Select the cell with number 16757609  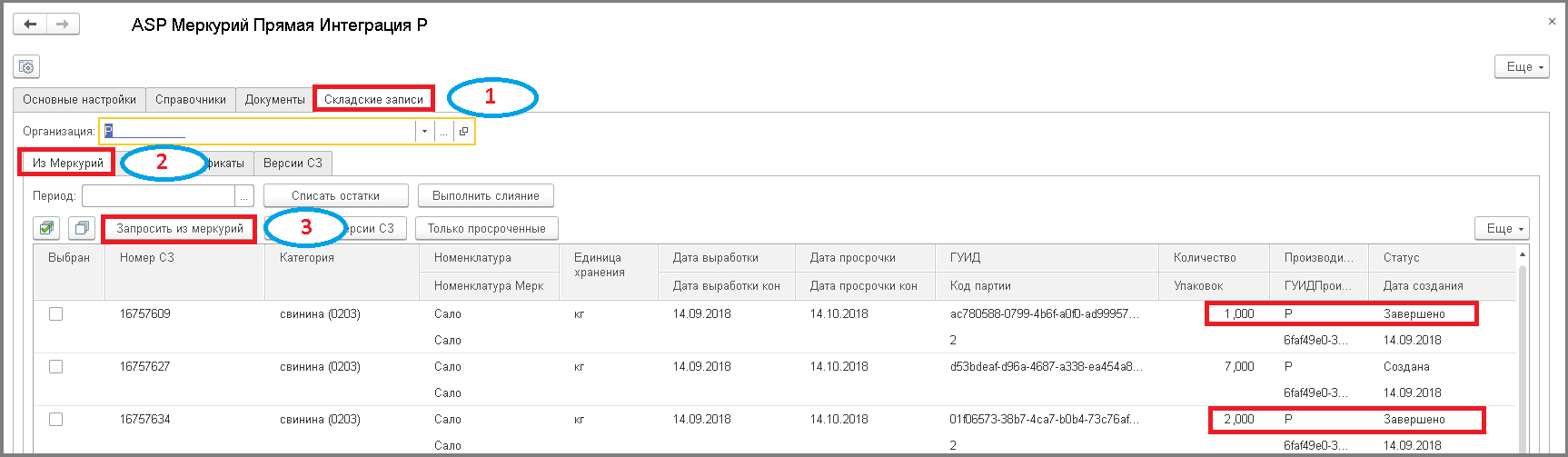tap(145, 313)
